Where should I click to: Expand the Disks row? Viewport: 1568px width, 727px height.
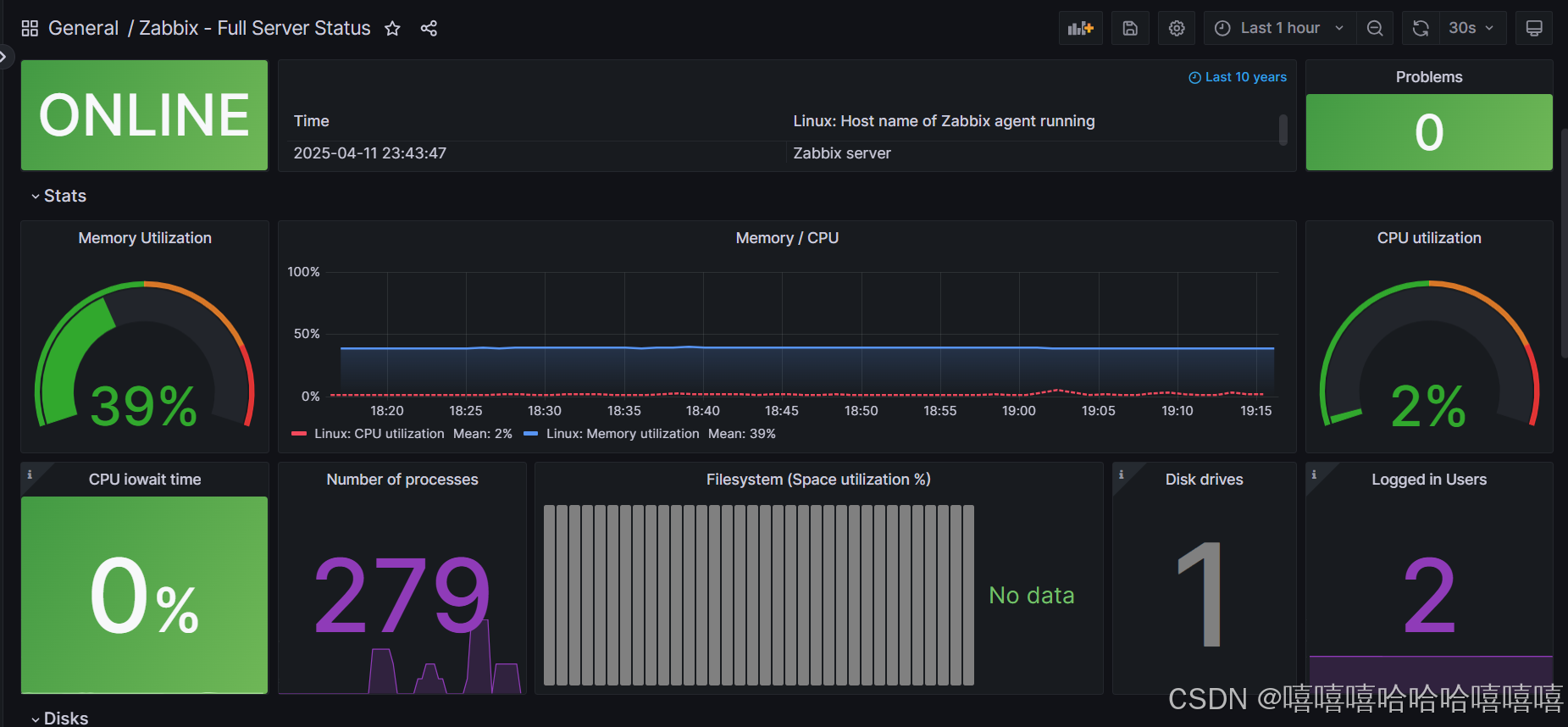59,718
